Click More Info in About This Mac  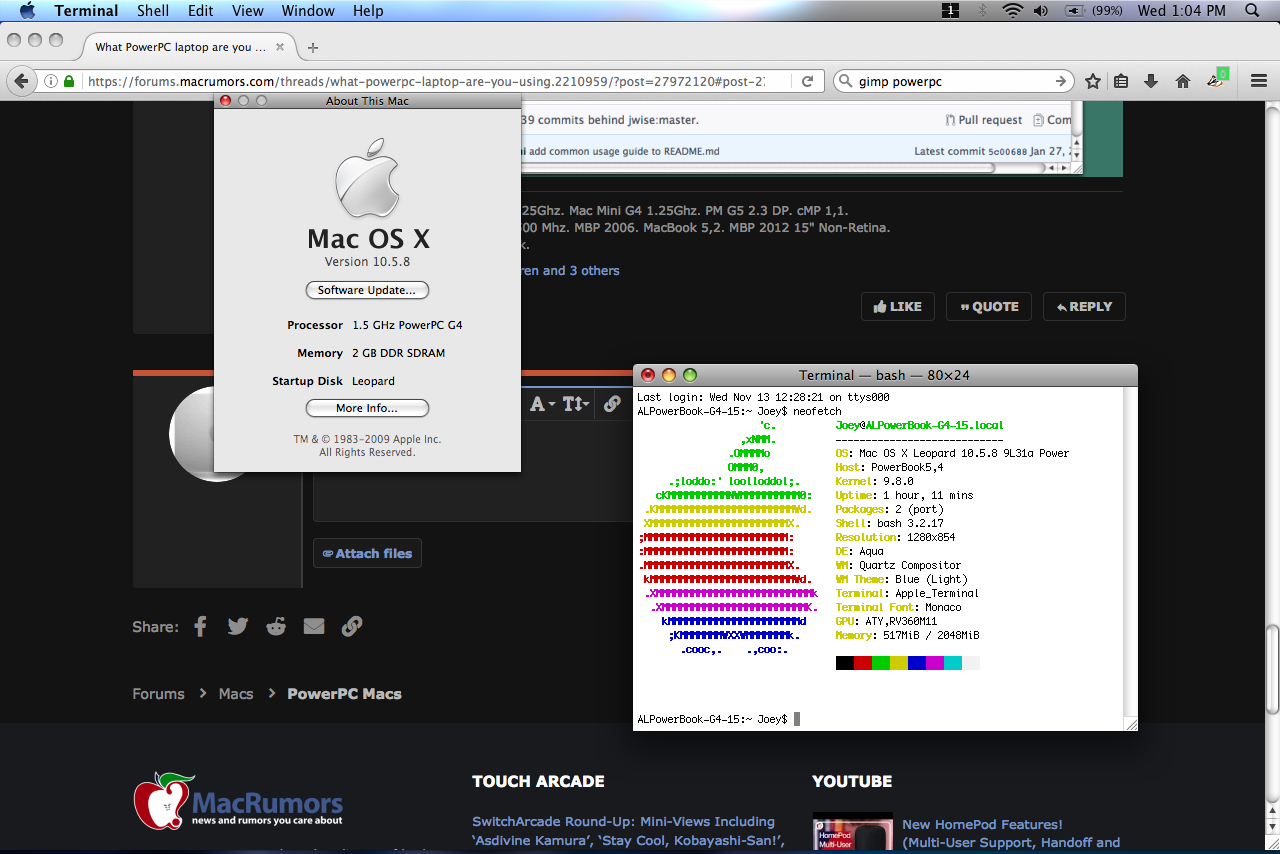367,408
